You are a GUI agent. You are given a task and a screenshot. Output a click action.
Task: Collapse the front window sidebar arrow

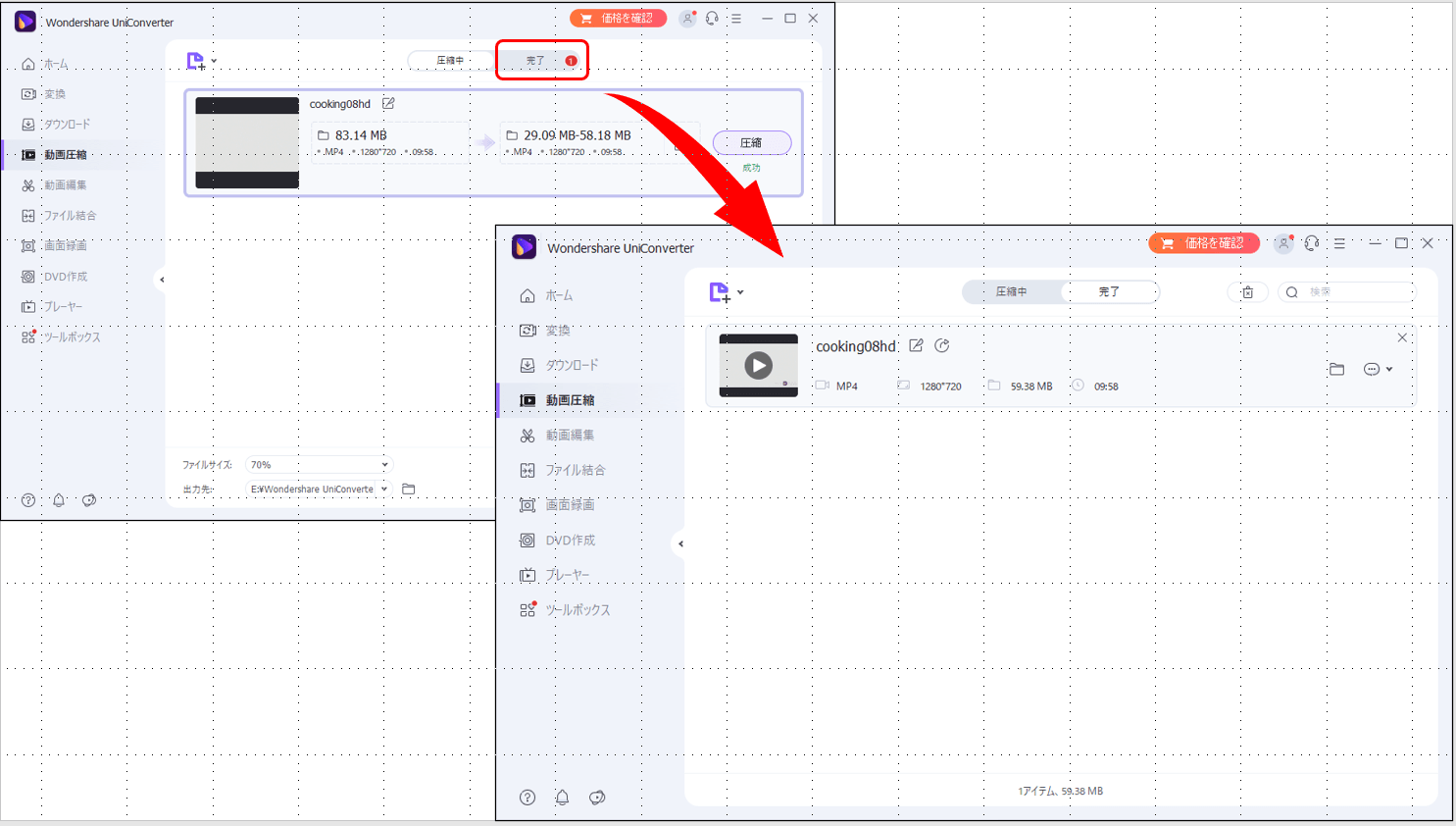pyautogui.click(x=680, y=543)
